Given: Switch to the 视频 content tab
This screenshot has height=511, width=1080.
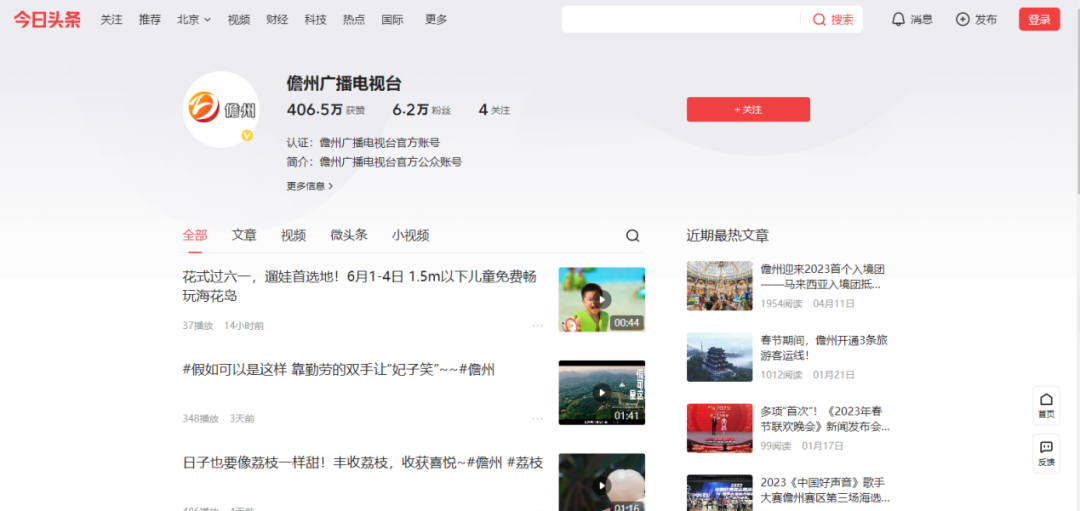Looking at the screenshot, I should (293, 235).
